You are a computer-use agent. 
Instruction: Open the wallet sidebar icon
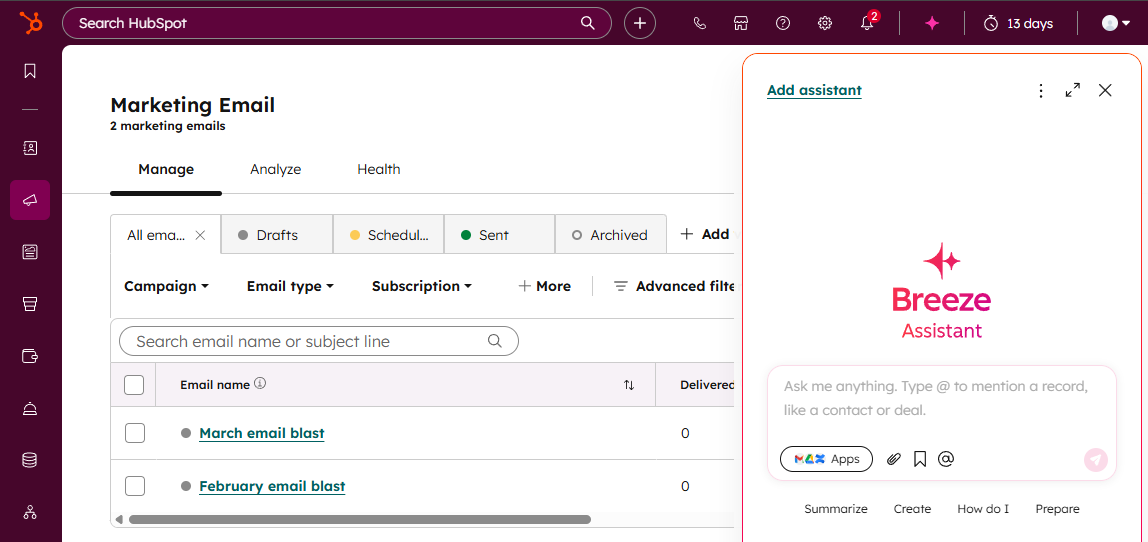click(x=30, y=357)
